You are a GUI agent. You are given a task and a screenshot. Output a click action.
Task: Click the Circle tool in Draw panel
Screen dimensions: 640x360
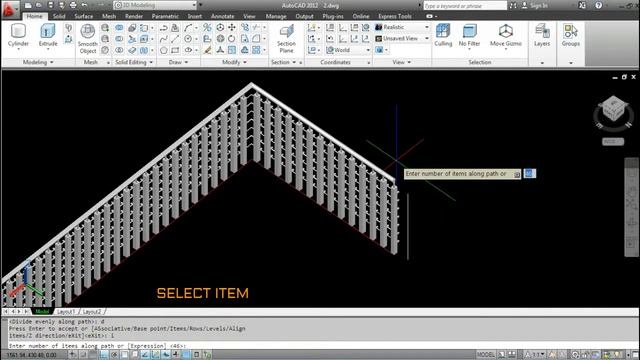[188, 39]
